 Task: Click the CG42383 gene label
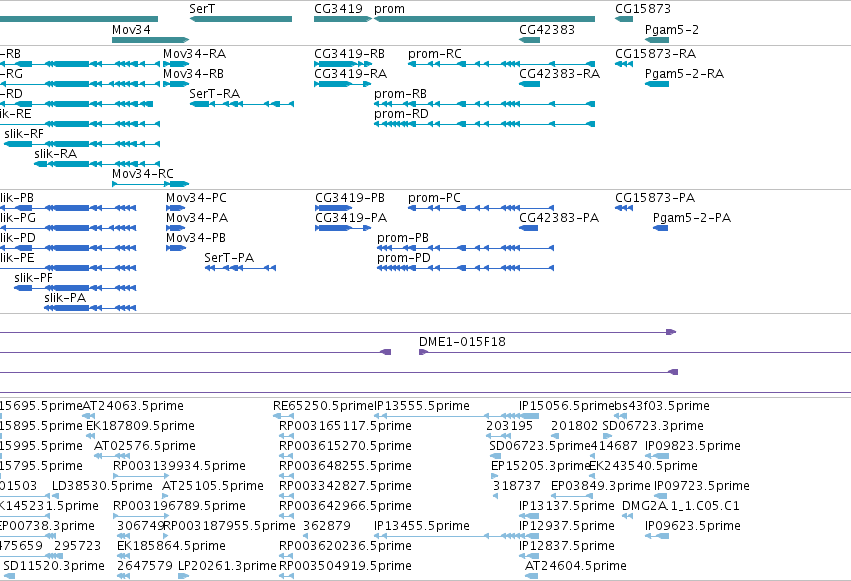(547, 29)
